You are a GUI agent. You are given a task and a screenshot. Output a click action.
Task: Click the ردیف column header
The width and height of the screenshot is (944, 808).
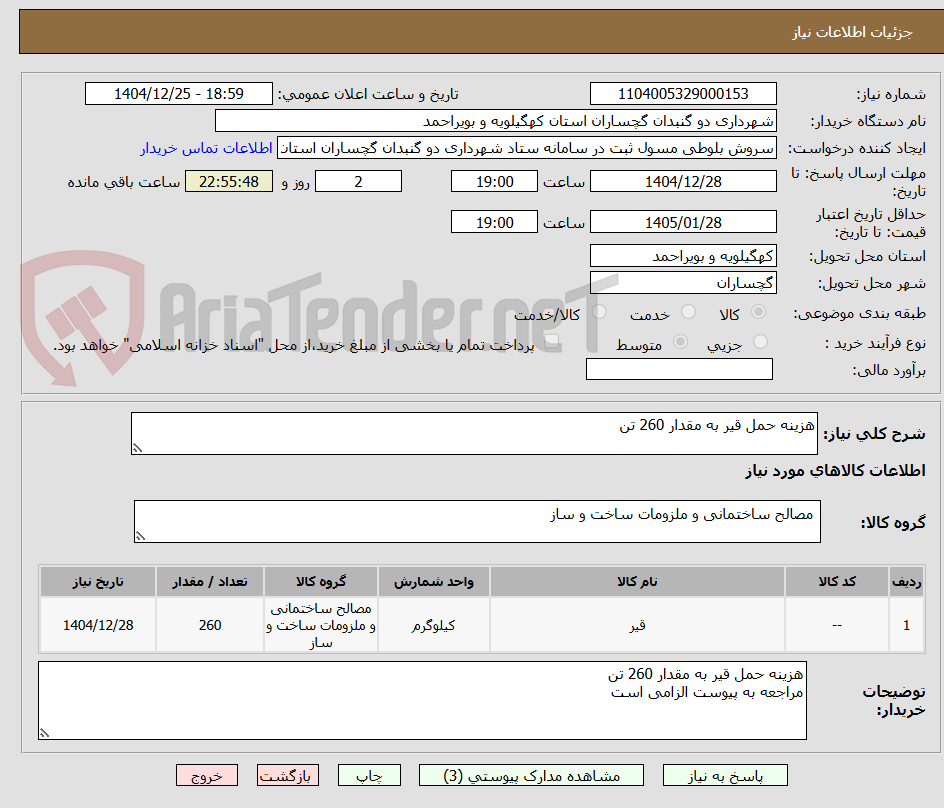907,582
